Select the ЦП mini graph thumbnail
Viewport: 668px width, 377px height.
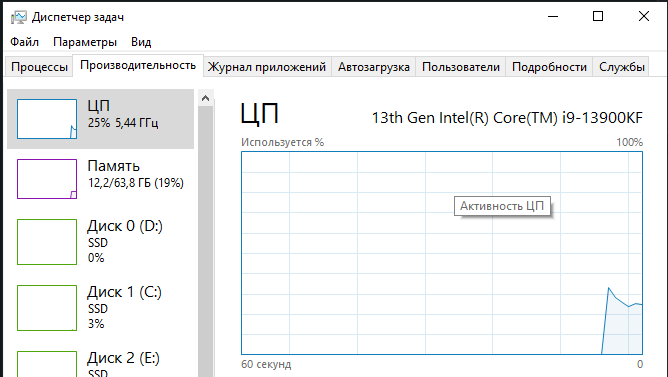coord(47,119)
